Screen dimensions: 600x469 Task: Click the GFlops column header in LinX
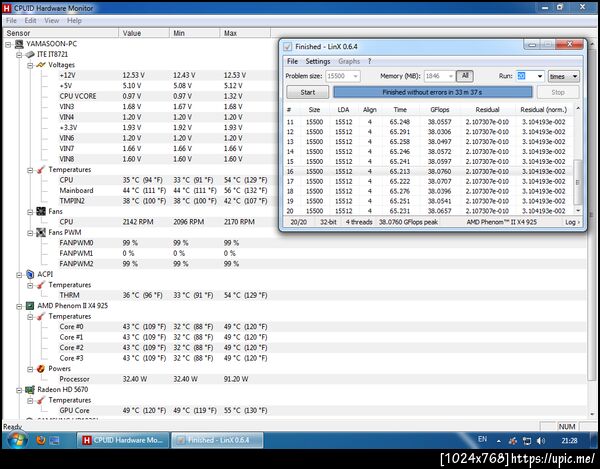point(439,110)
